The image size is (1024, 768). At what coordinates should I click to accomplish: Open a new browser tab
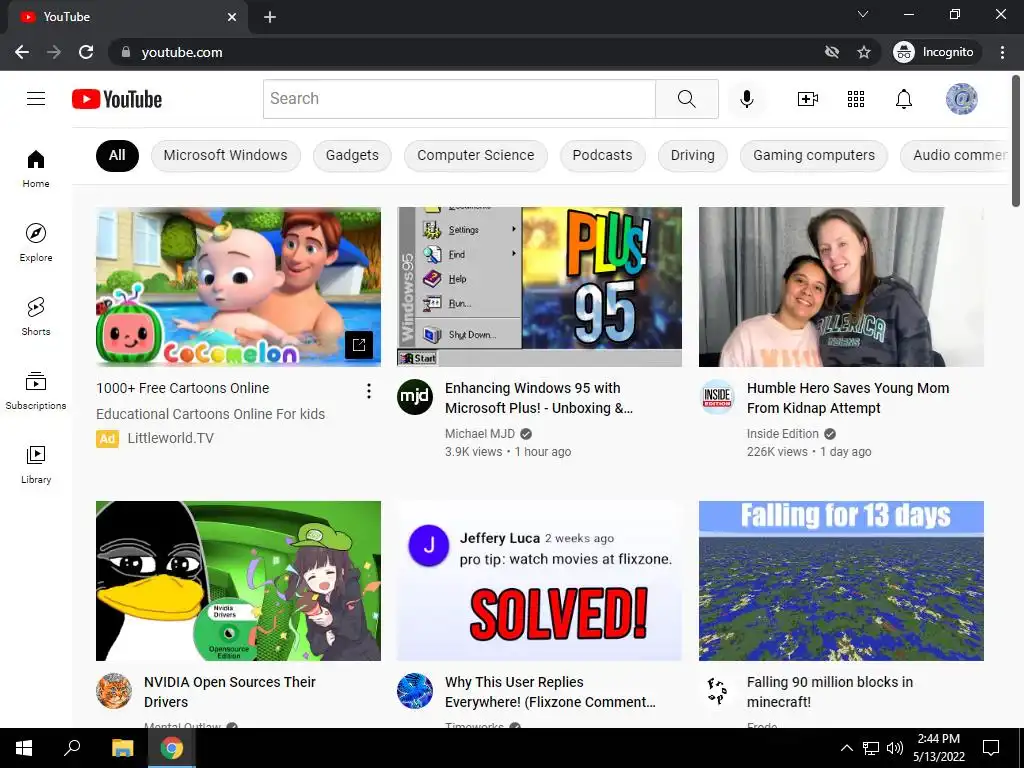click(270, 17)
